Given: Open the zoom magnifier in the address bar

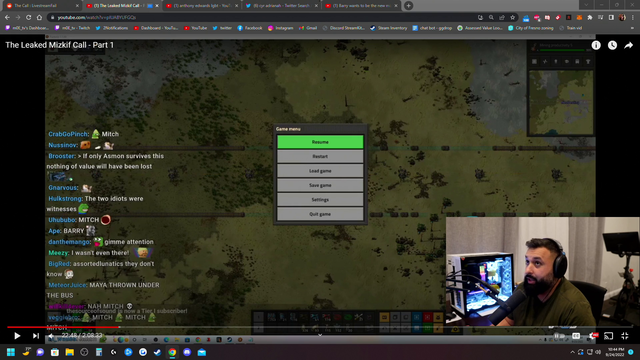Looking at the screenshot, I should pyautogui.click(x=491, y=18).
